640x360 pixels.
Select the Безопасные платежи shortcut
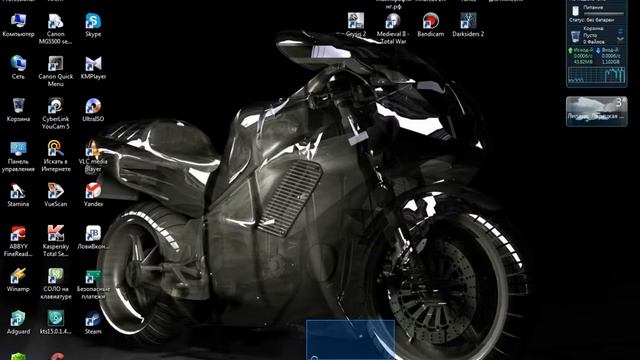(93, 284)
